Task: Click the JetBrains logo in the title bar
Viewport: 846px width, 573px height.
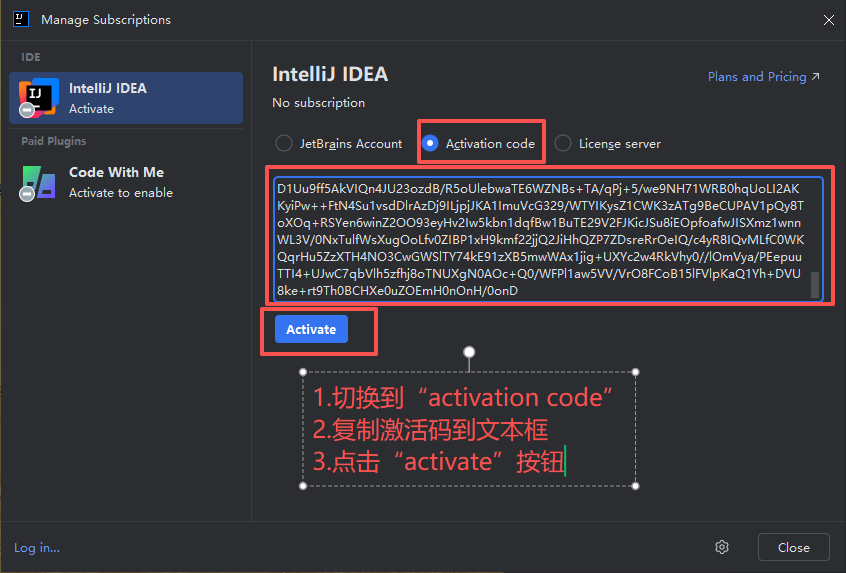Action: click(20, 20)
